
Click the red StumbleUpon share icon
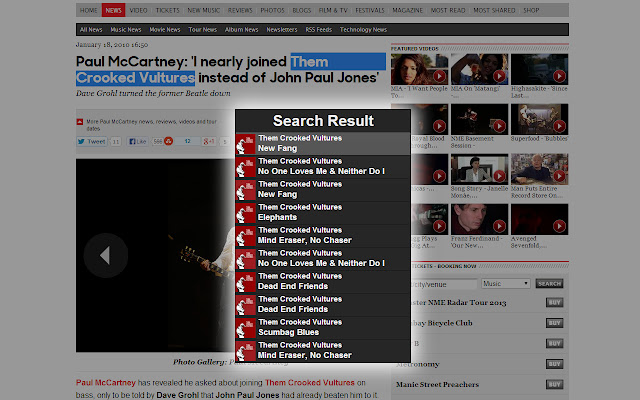168,141
